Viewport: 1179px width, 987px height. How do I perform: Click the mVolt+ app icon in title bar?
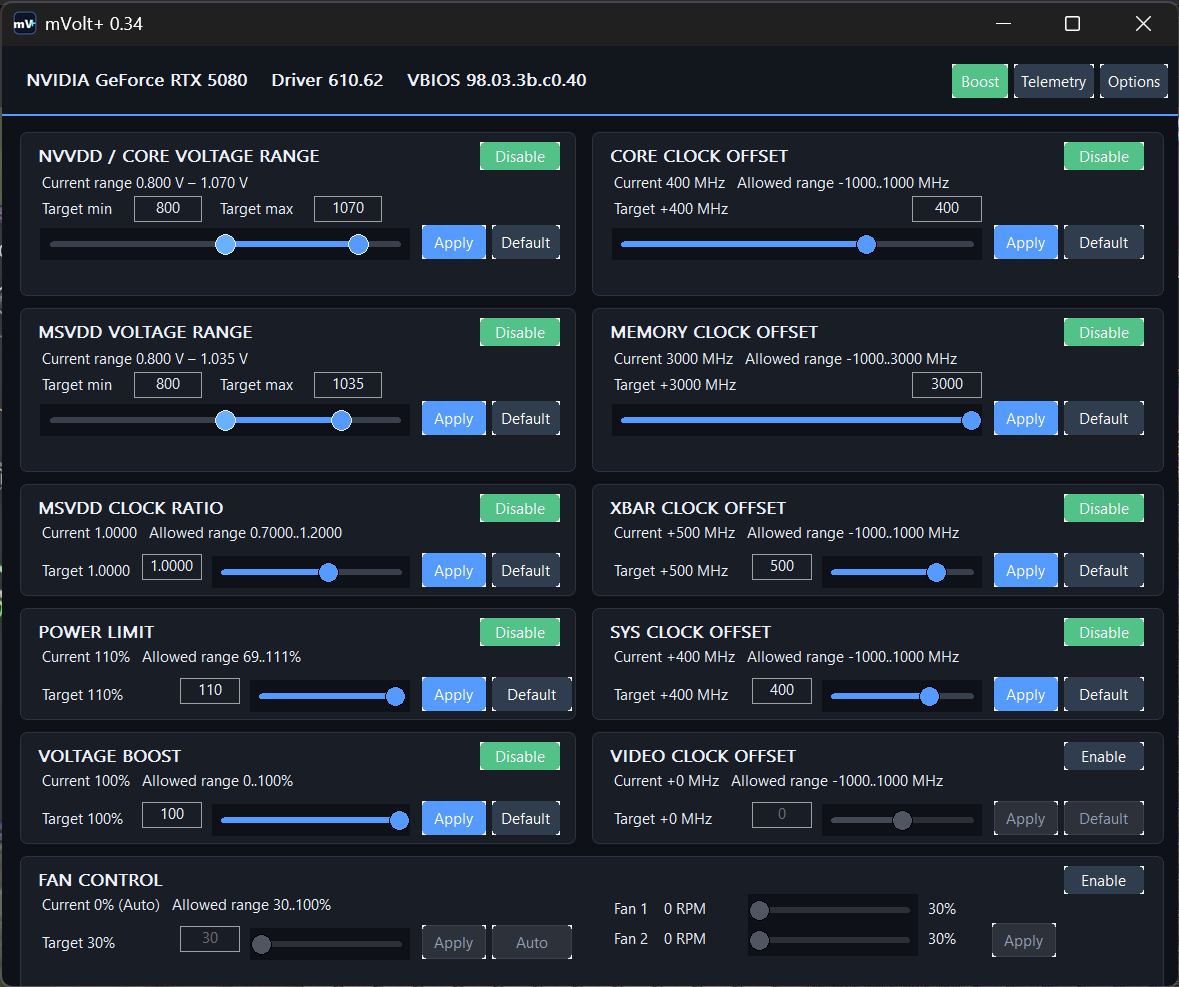coord(24,24)
